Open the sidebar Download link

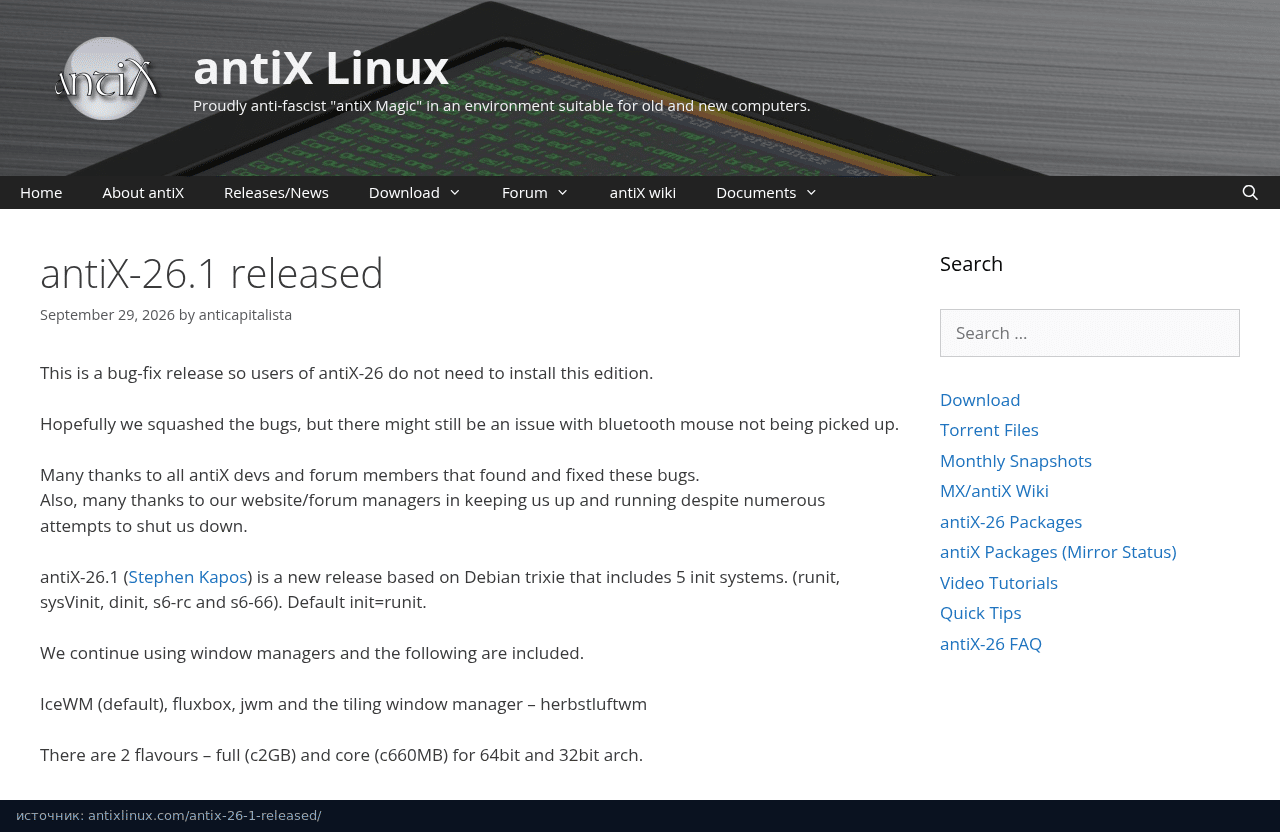pos(980,400)
